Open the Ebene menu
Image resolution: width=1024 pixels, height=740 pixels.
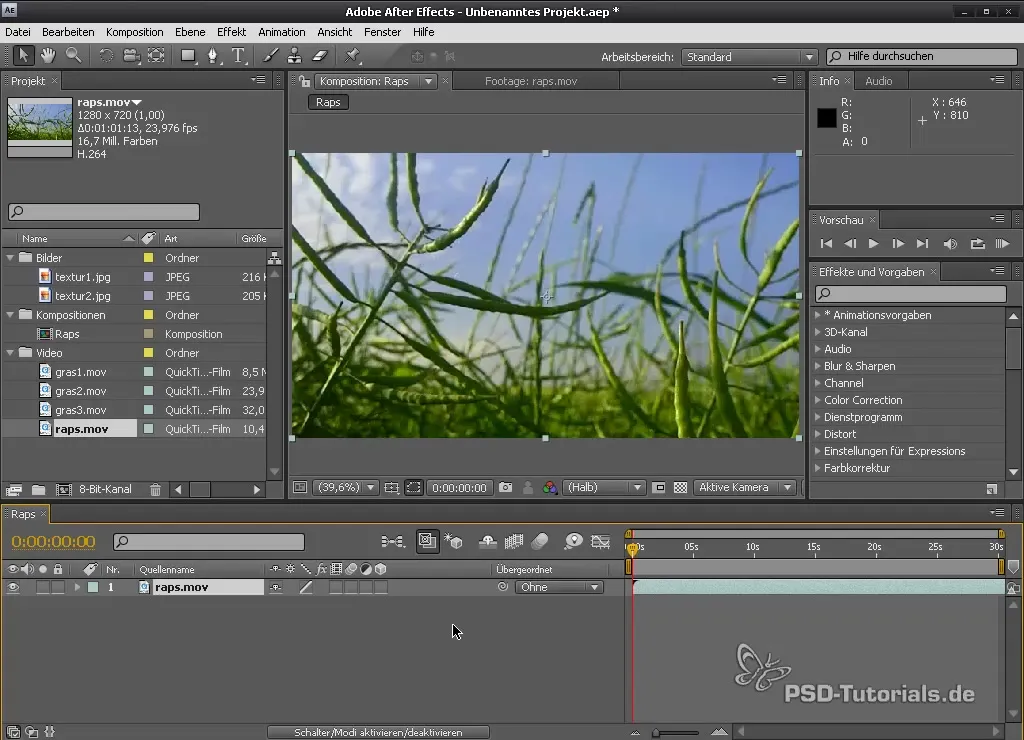pyautogui.click(x=190, y=32)
